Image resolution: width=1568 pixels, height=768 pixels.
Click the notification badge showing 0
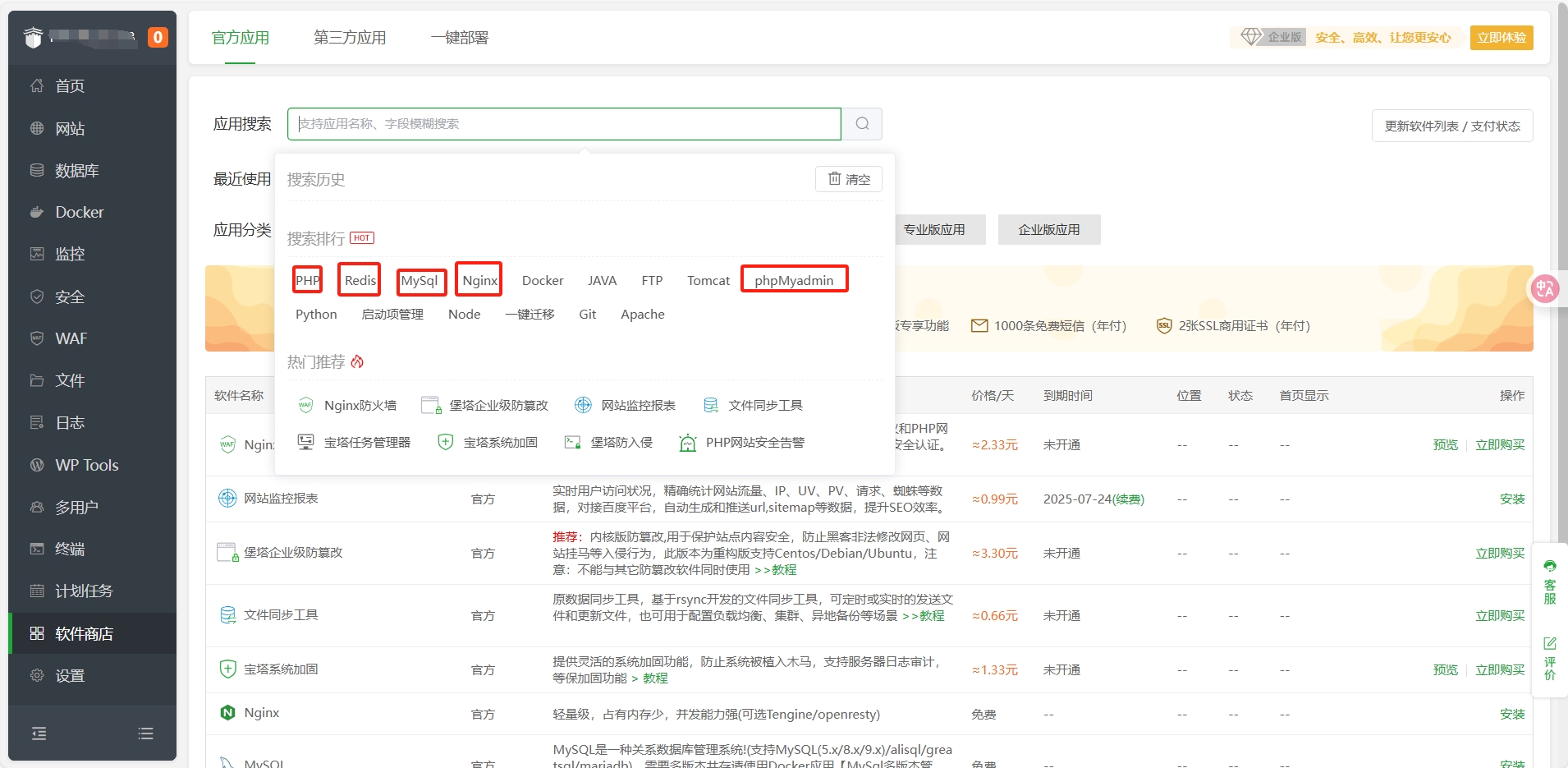point(158,38)
